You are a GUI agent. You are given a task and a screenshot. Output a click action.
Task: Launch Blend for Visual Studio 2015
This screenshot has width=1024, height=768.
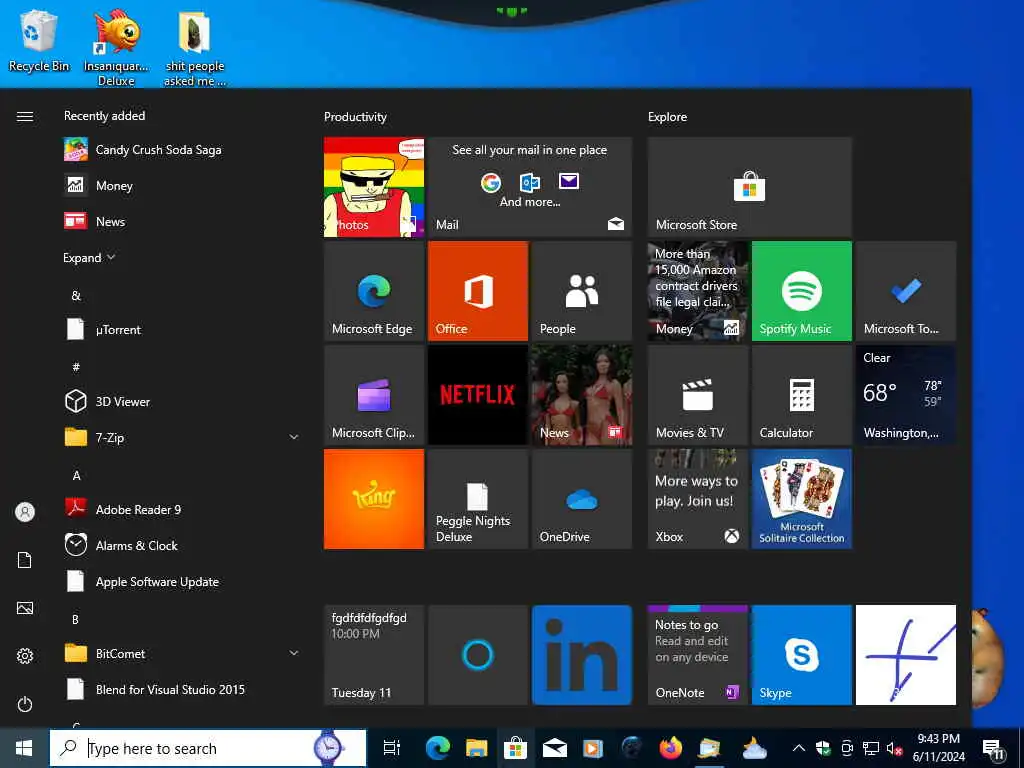(x=182, y=689)
